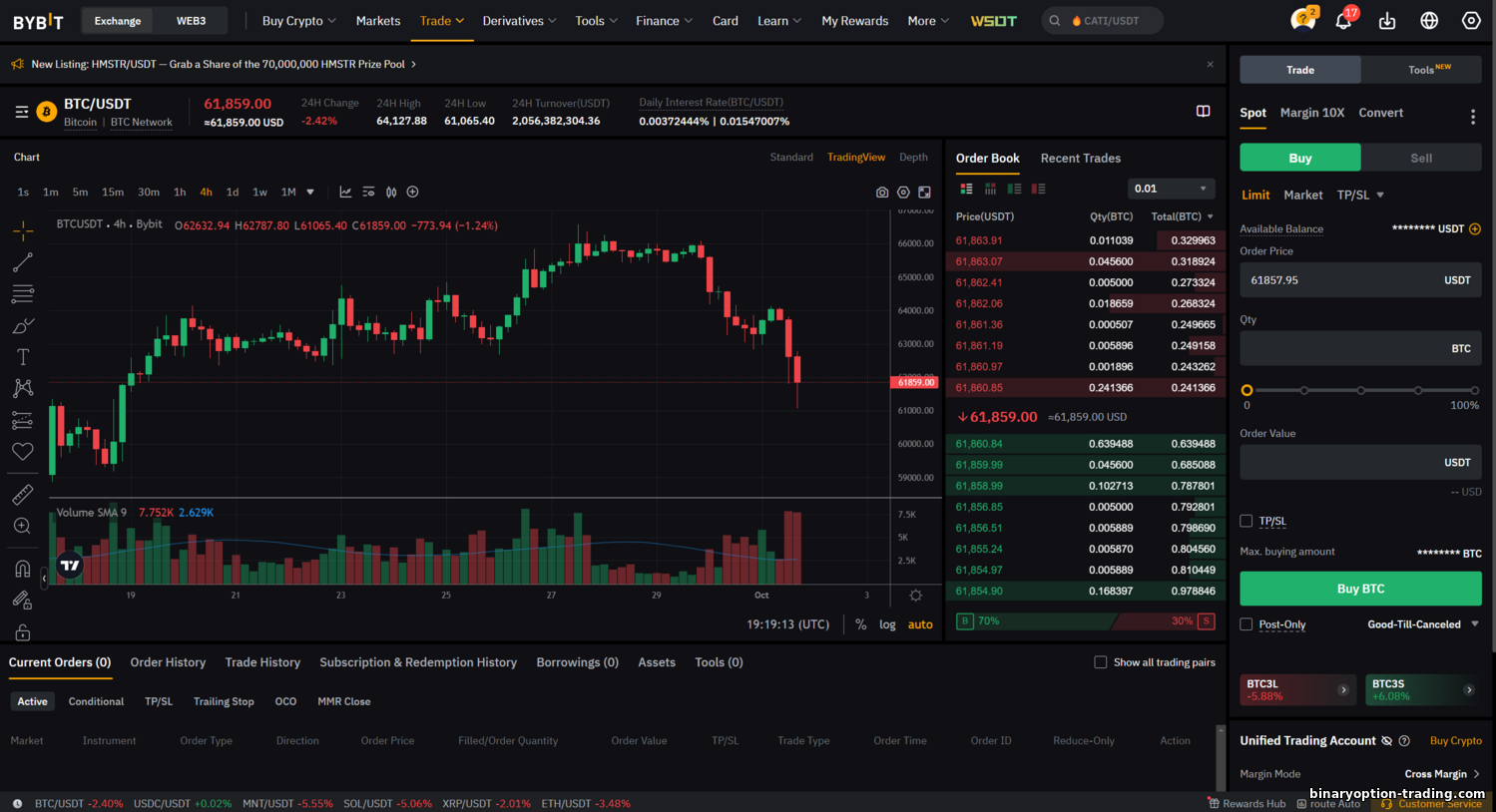Image resolution: width=1496 pixels, height=812 pixels.
Task: Open the download app icon
Action: 1387,21
